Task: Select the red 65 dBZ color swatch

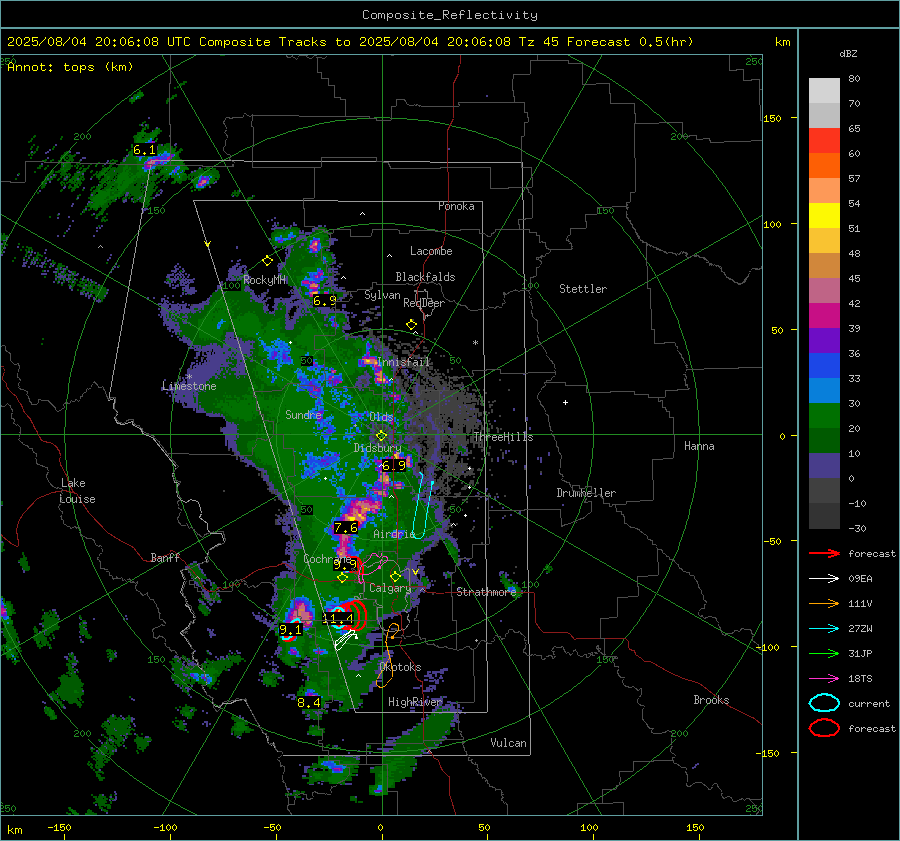Action: tap(824, 141)
